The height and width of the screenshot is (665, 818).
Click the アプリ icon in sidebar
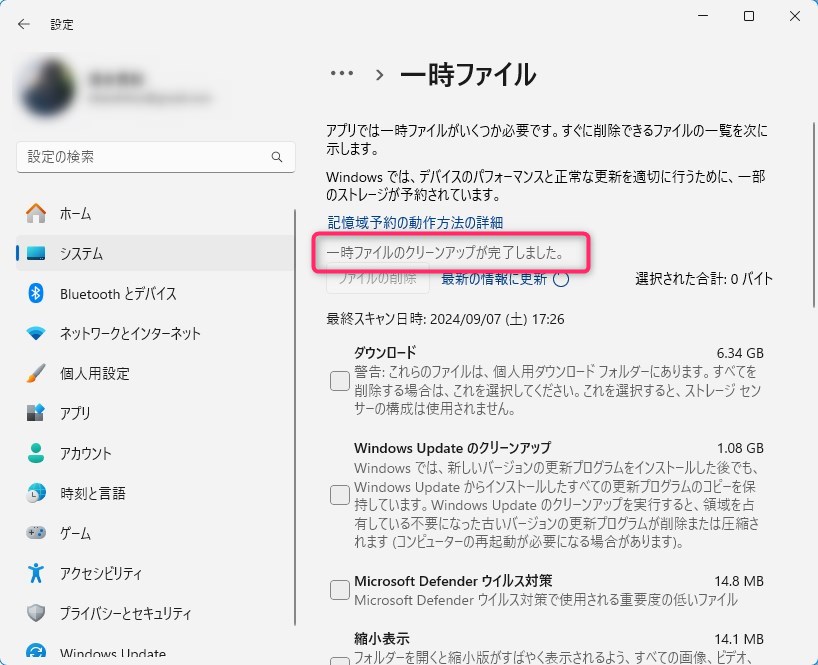(x=36, y=413)
